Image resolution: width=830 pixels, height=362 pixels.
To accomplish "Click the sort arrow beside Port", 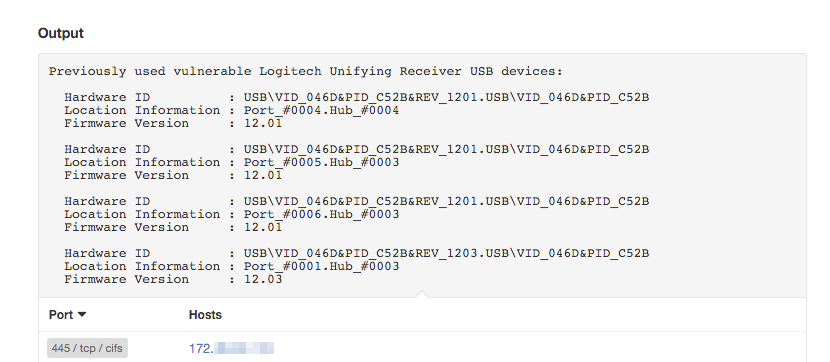I will click(82, 314).
